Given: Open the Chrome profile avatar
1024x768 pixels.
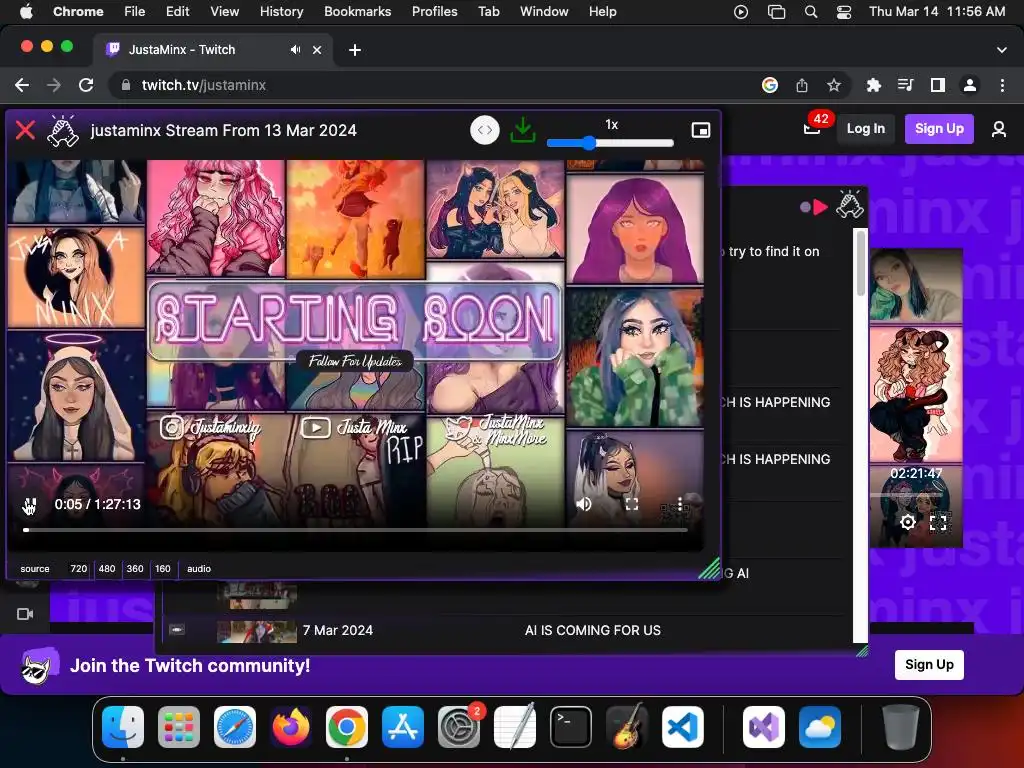Looking at the screenshot, I should (x=970, y=85).
